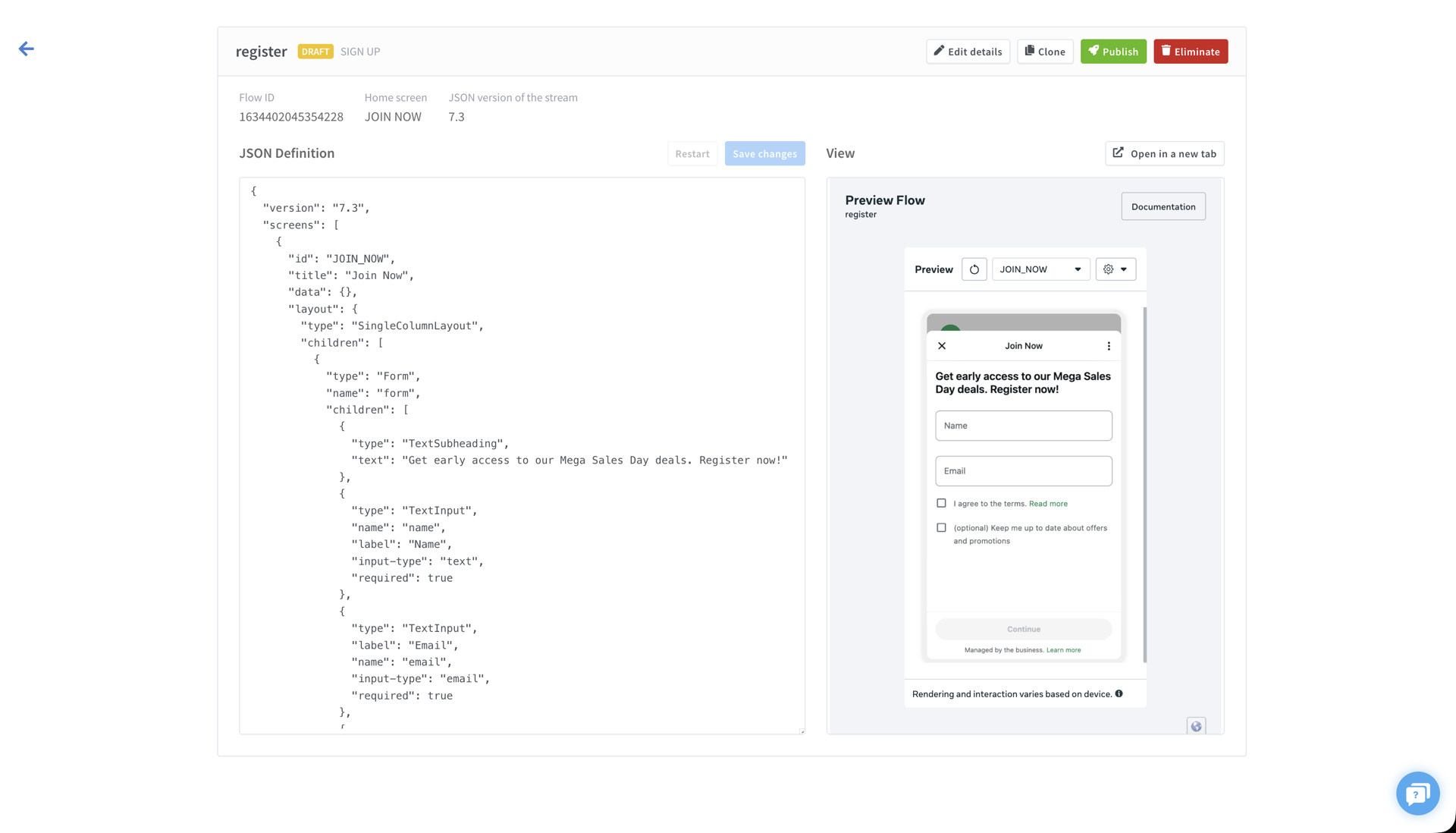
Task: Open the Read more terms link
Action: (1048, 504)
